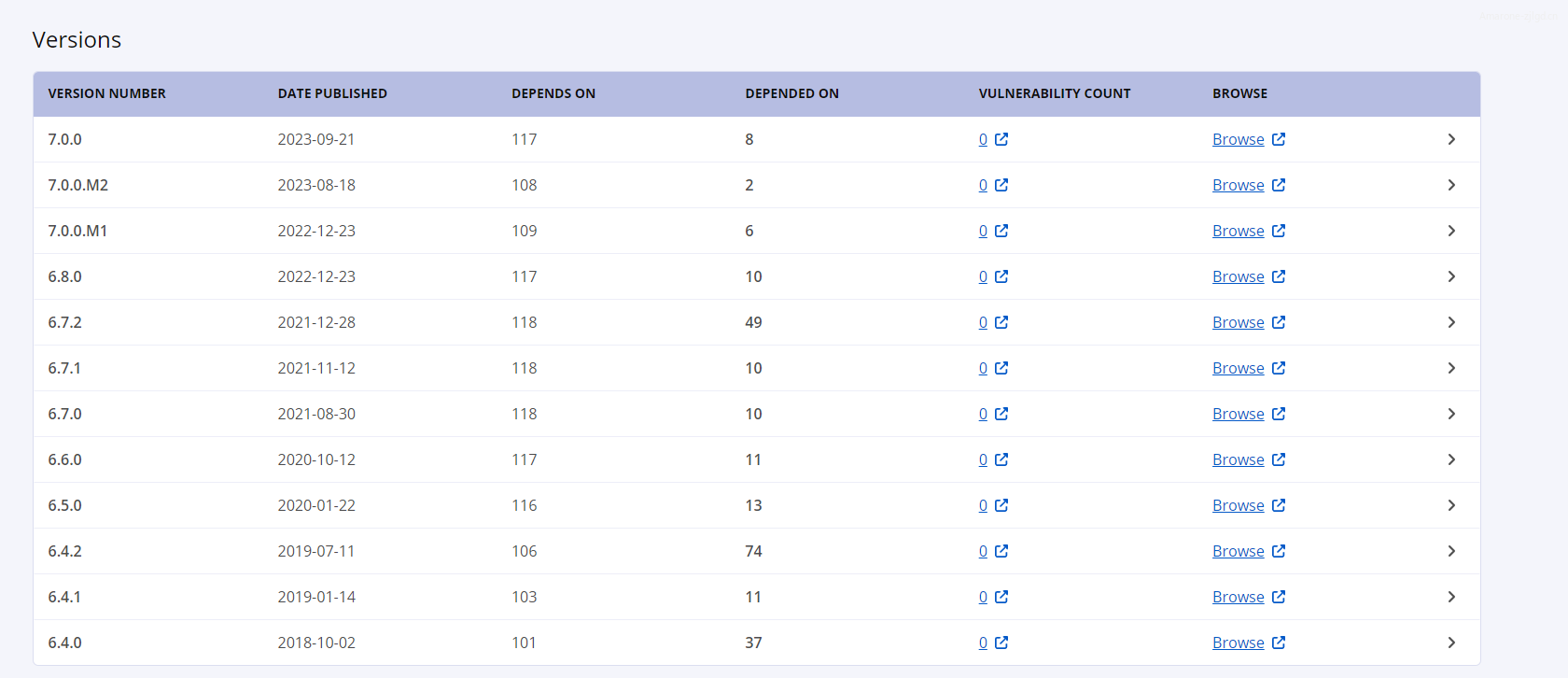1568x678 pixels.
Task: Click external-link icon beside Browse for 7.0.0
Action: click(1279, 139)
